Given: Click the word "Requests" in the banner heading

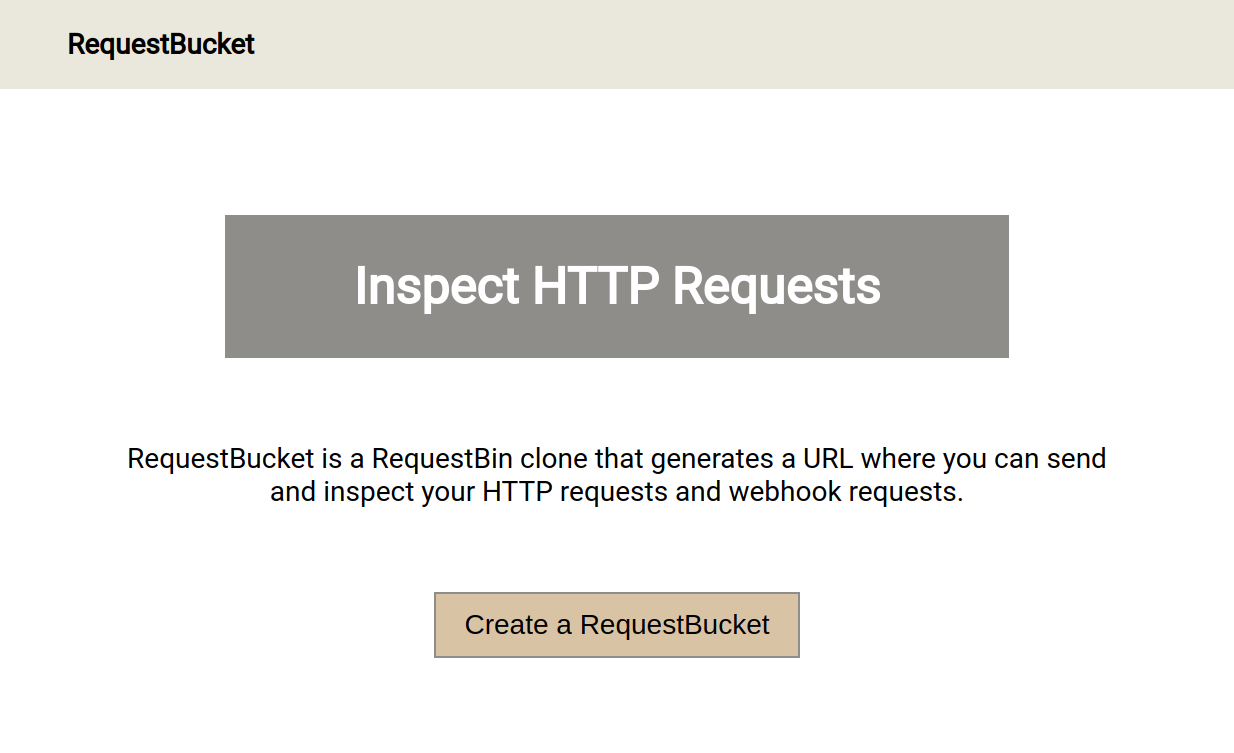Looking at the screenshot, I should point(776,286).
